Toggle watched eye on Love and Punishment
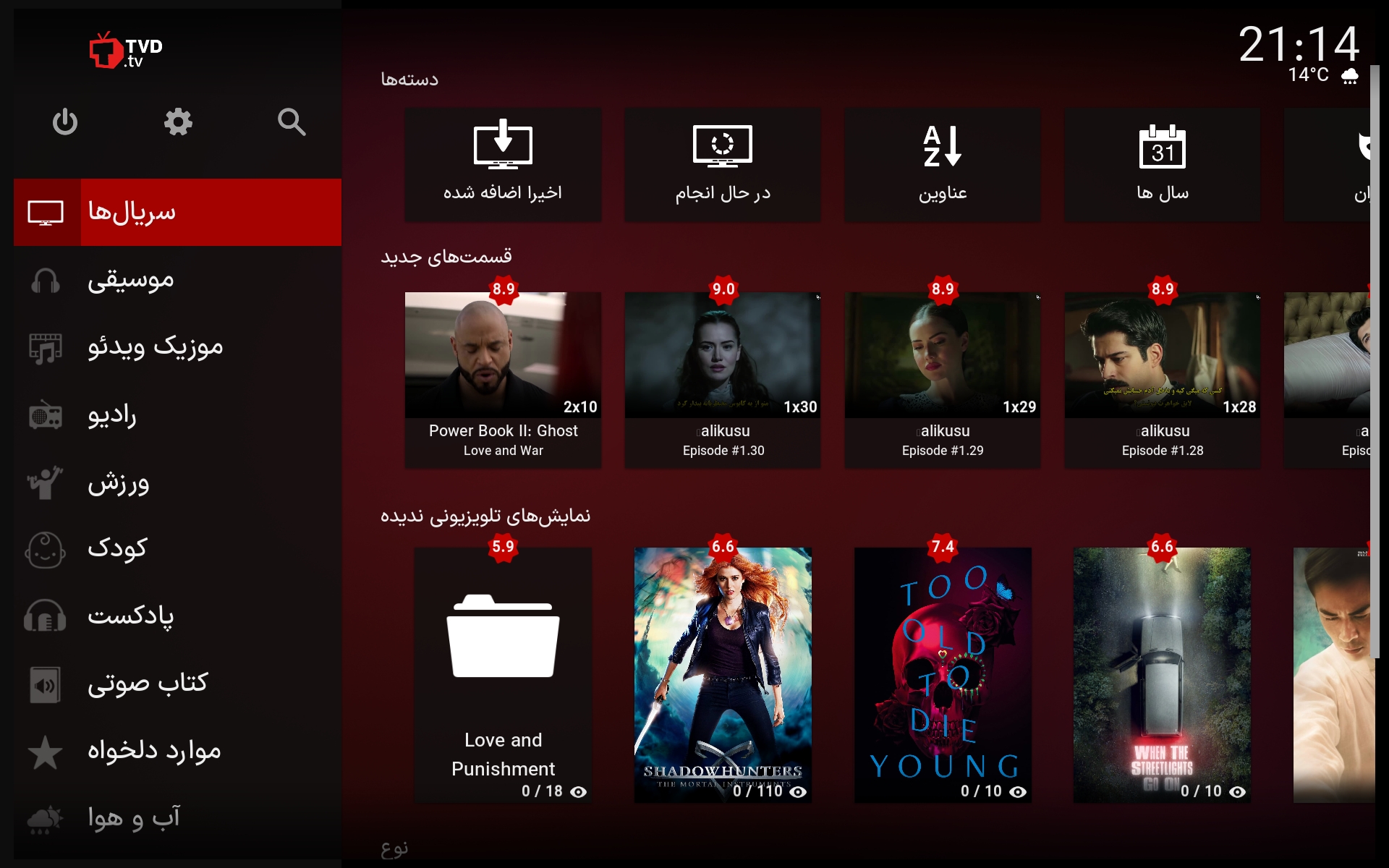The width and height of the screenshot is (1389, 868). (x=579, y=792)
